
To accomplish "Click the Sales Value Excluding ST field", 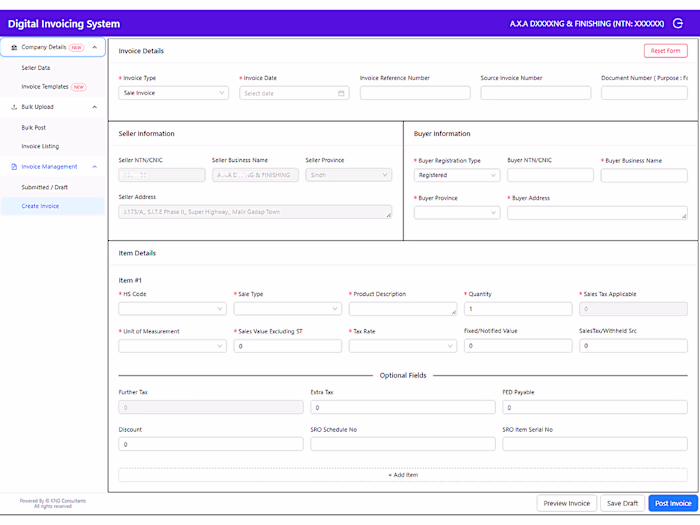I will click(x=288, y=346).
